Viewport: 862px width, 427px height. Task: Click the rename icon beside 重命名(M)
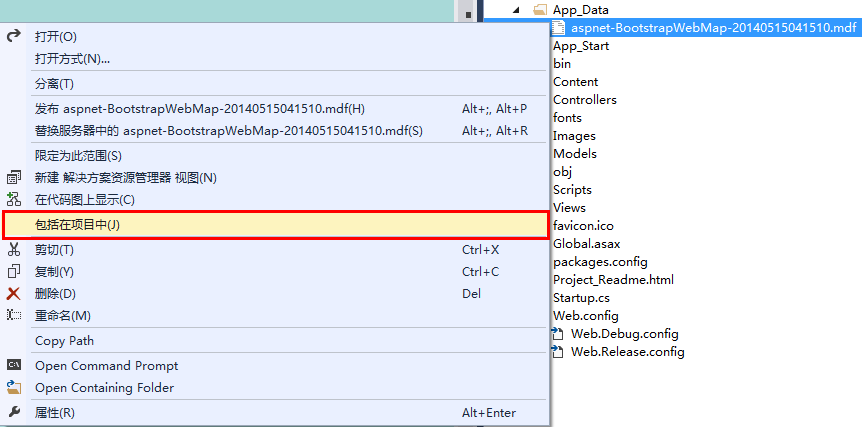[14, 315]
